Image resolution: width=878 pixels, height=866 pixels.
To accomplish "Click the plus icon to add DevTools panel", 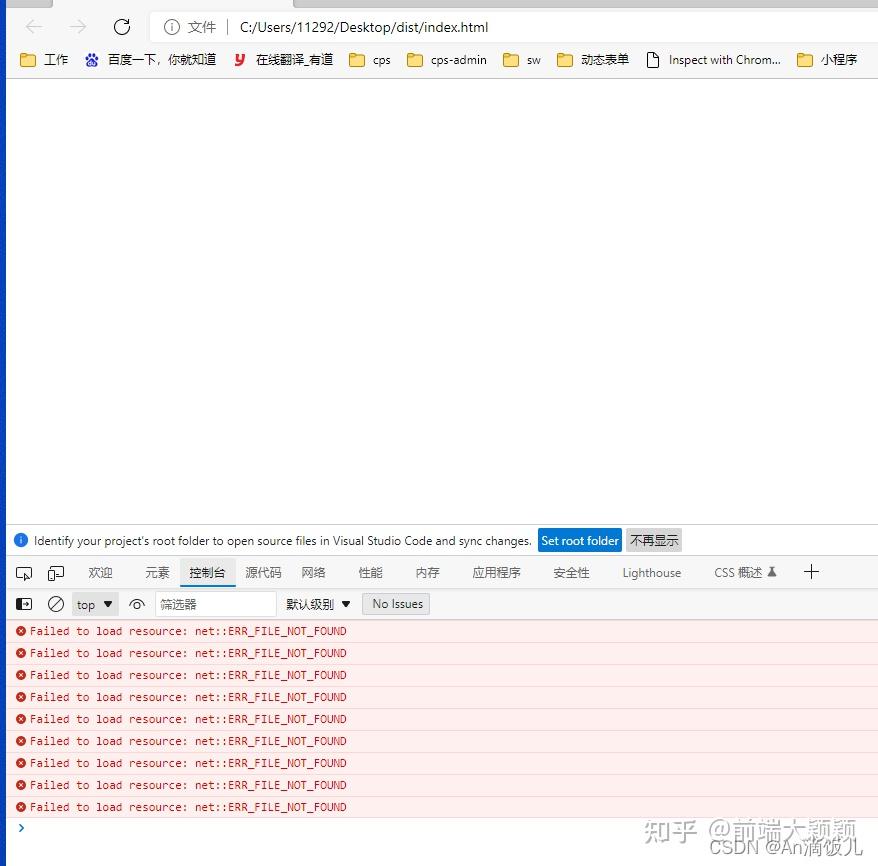I will click(x=810, y=572).
